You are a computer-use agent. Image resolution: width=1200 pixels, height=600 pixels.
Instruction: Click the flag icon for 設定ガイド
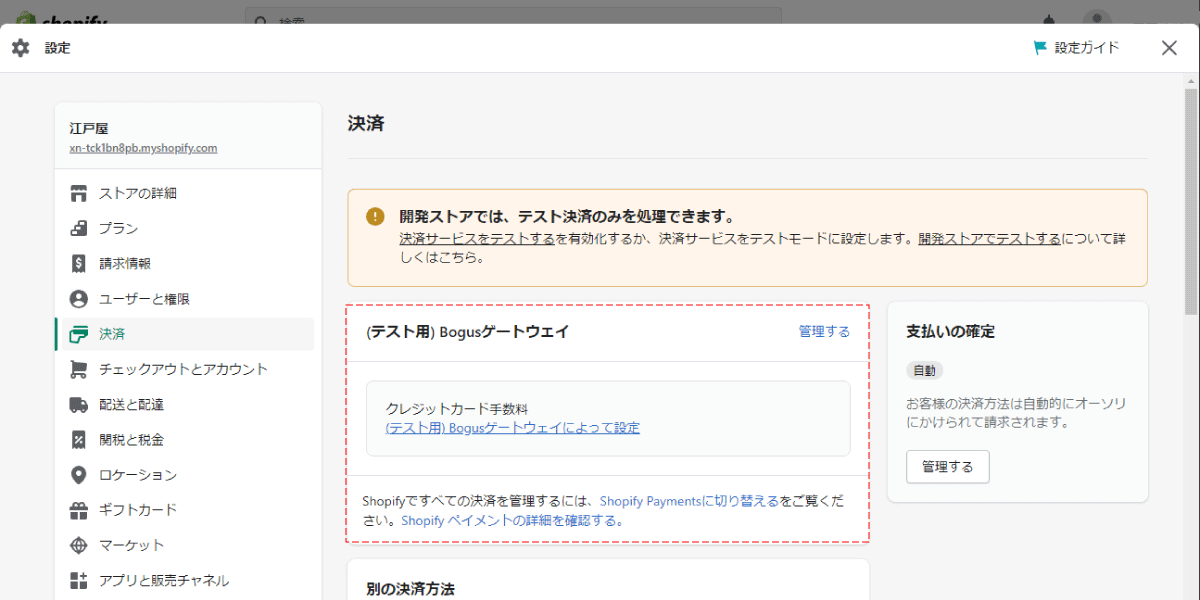click(x=1040, y=47)
